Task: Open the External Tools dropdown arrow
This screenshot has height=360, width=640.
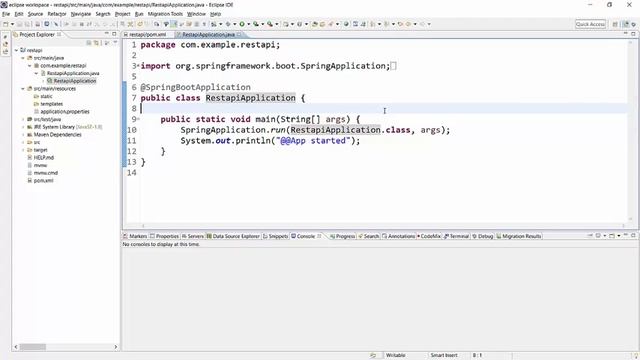Action: point(276,24)
